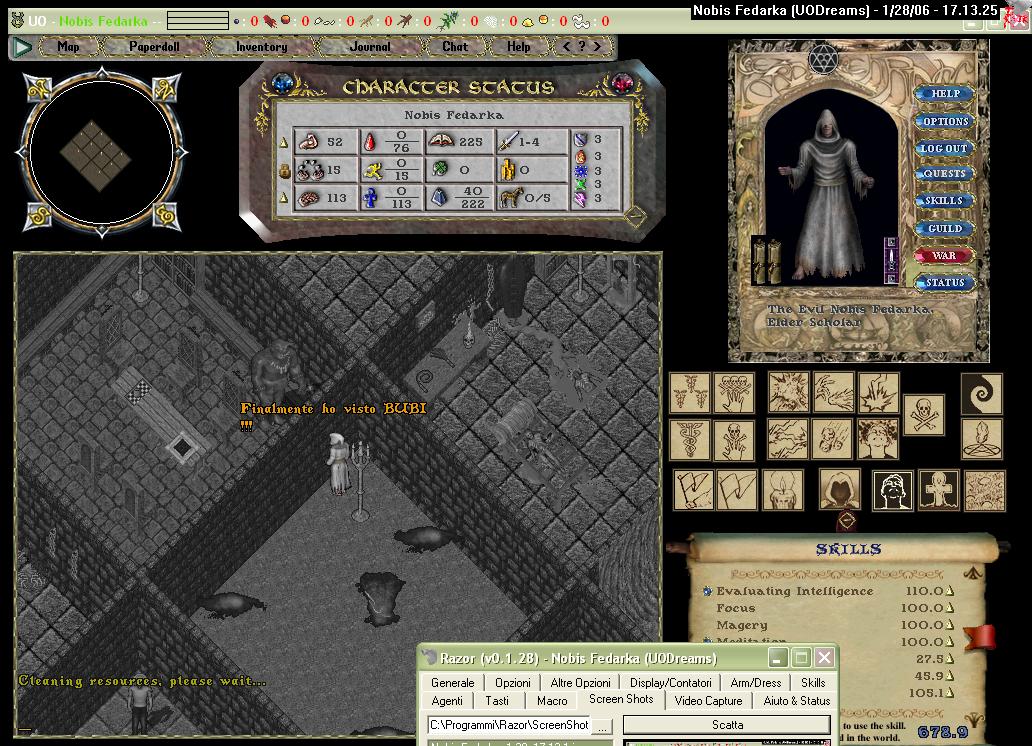Open the profile scrolls on the paperdoll
The width and height of the screenshot is (1032, 746).
(x=767, y=261)
